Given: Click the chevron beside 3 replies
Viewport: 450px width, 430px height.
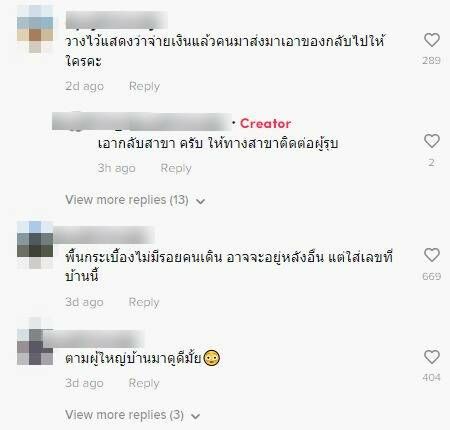Looking at the screenshot, I should (x=196, y=416).
